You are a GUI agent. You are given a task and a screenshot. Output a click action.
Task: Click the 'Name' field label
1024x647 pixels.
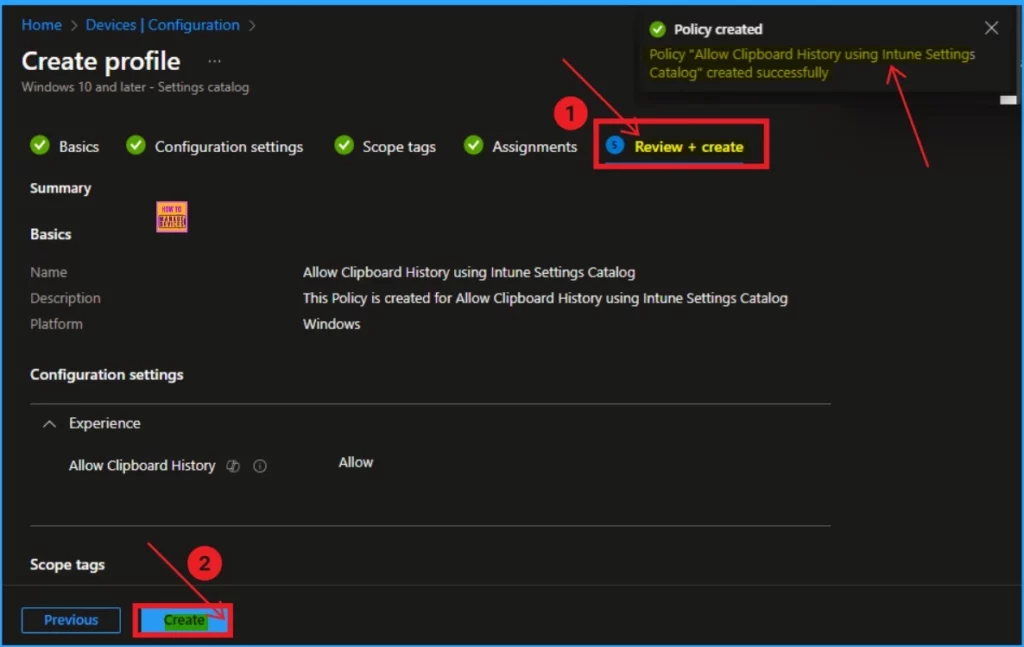(48, 272)
